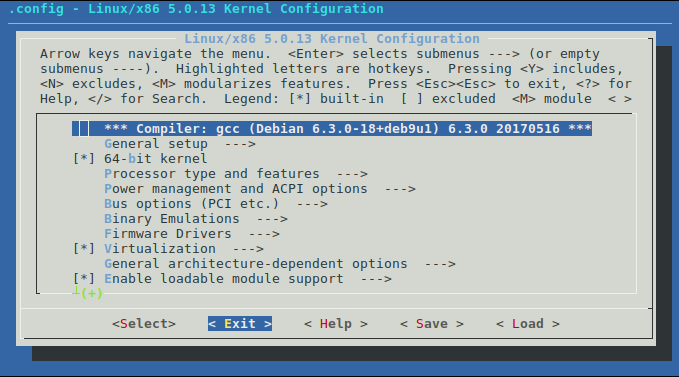Click the "<M> module" legend text
679x377 pixels.
click(x=552, y=99)
